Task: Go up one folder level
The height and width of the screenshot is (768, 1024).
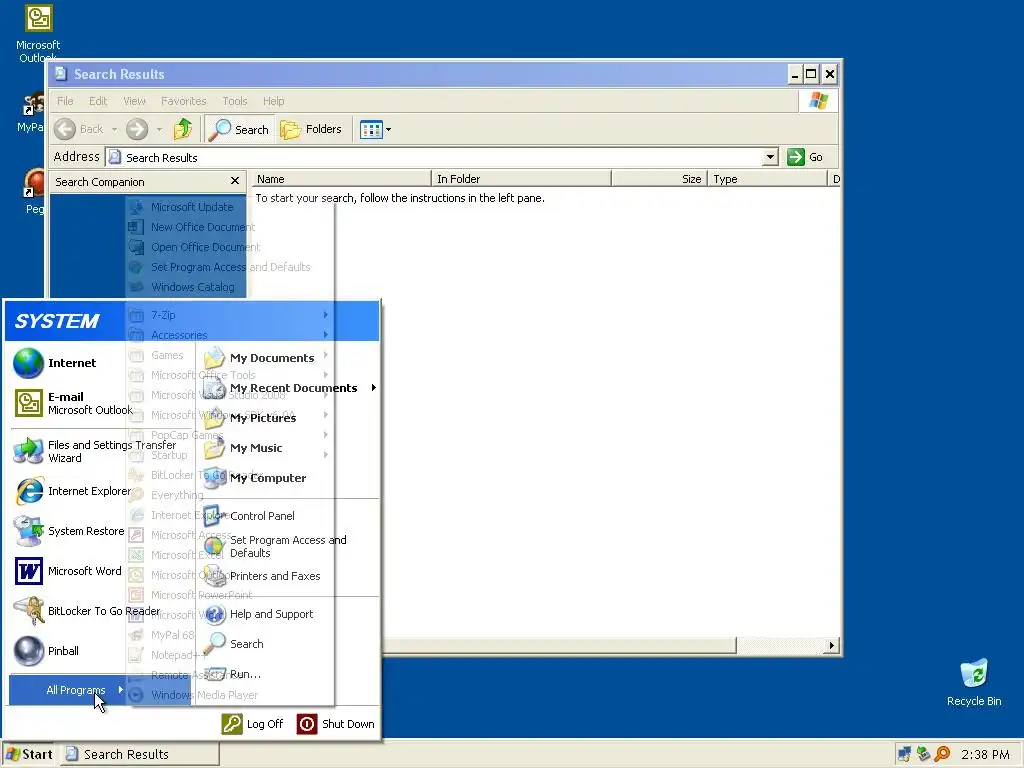Action: (x=183, y=129)
